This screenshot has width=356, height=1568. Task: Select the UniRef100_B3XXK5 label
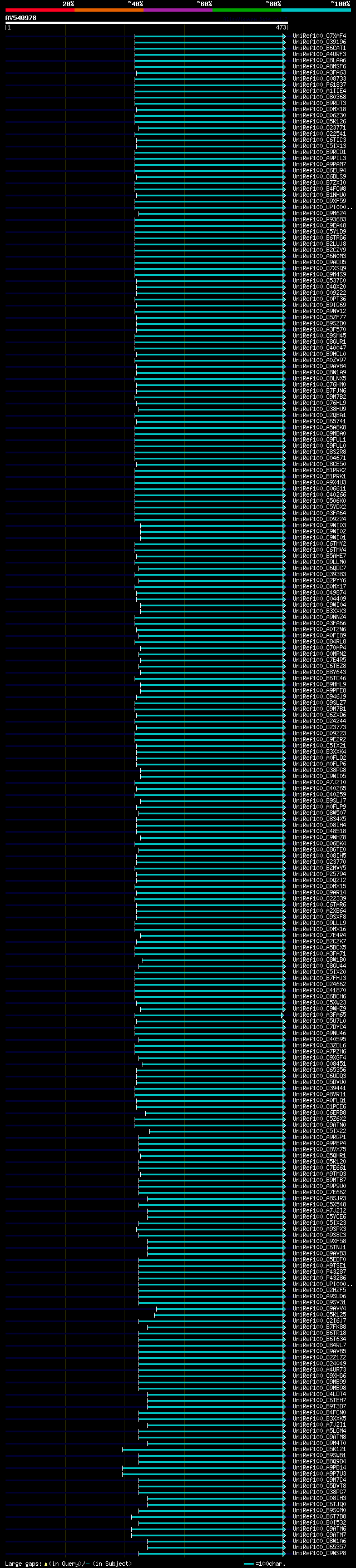click(319, 1418)
